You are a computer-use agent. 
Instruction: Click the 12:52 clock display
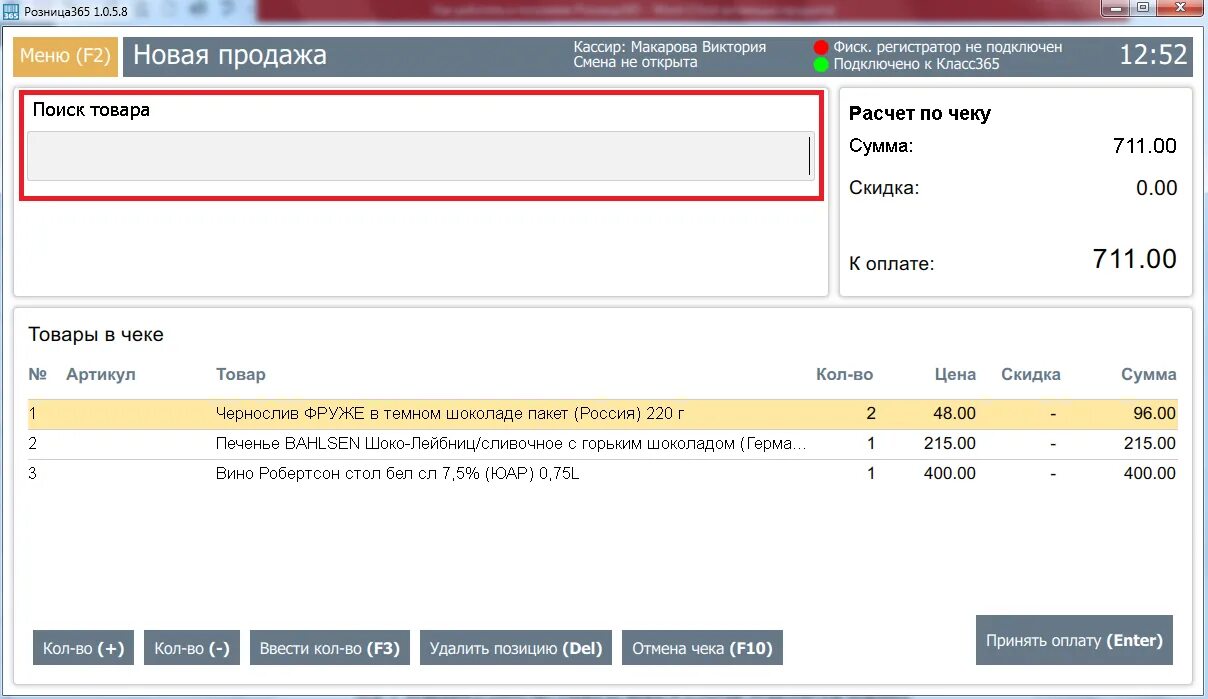(x=1153, y=55)
